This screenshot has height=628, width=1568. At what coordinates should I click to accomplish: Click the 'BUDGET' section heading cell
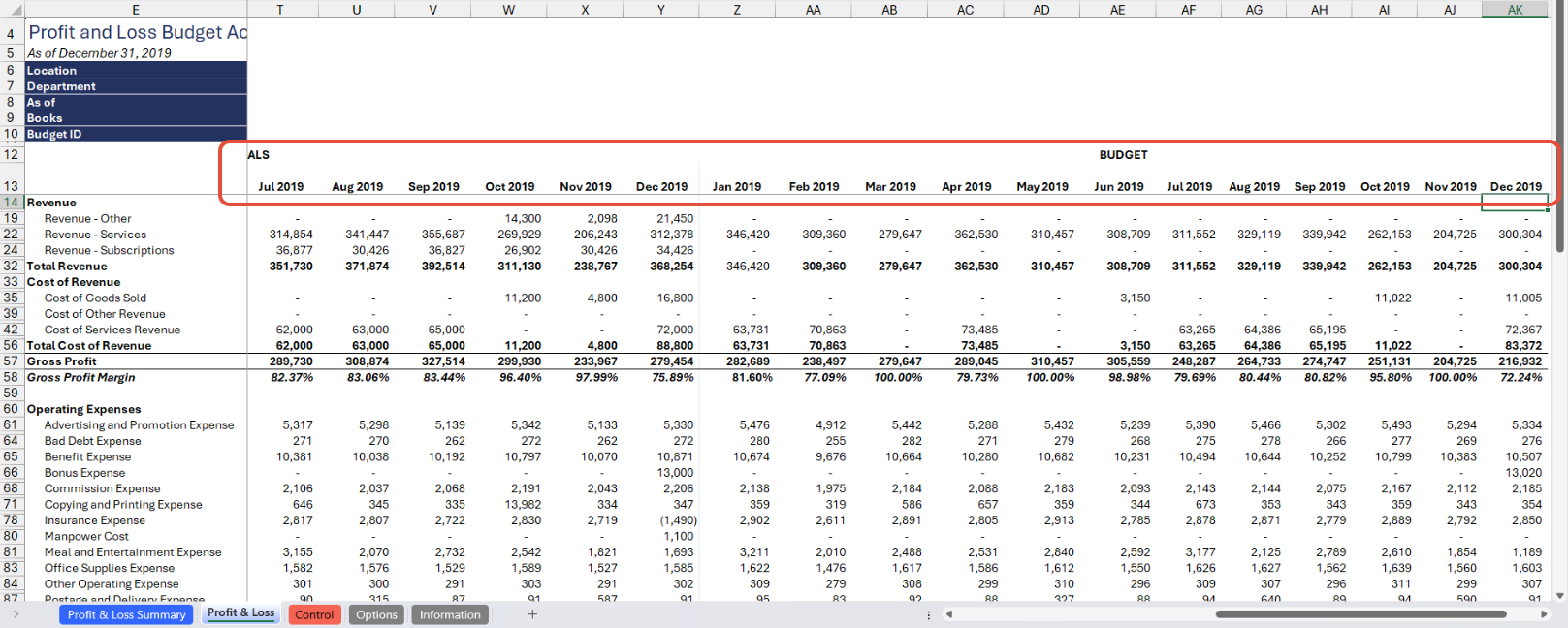pos(1123,155)
